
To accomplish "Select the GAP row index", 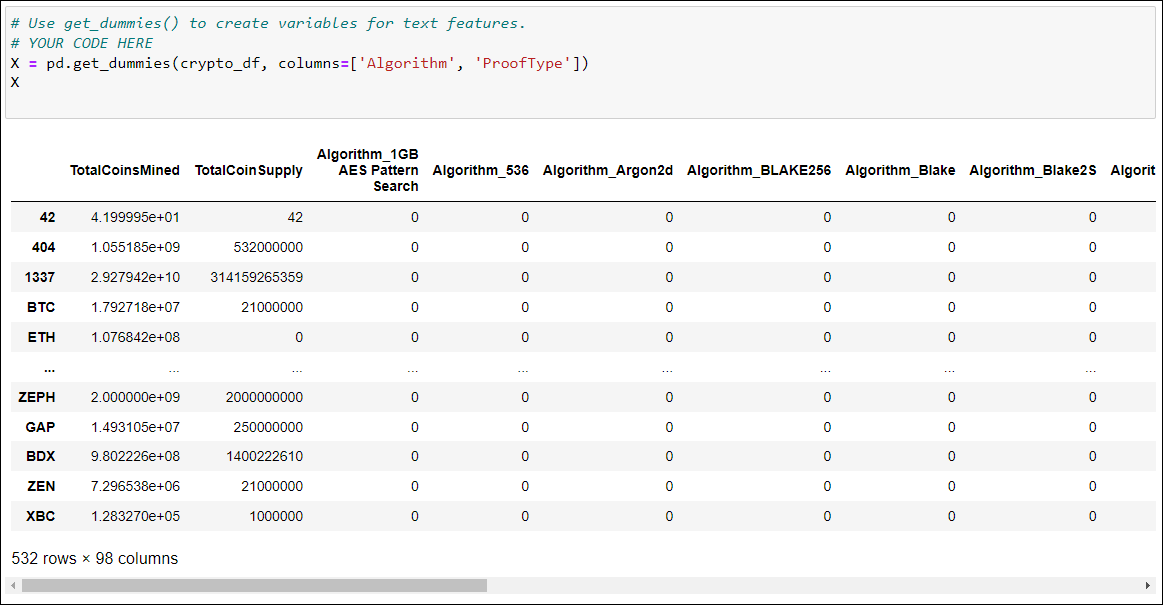I will click(x=40, y=427).
